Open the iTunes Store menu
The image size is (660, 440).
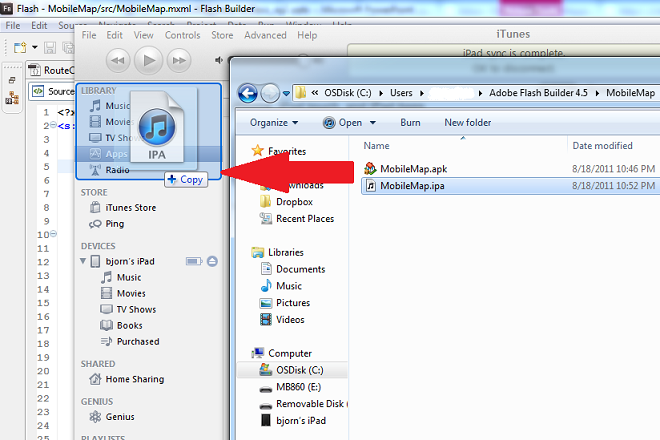222,35
